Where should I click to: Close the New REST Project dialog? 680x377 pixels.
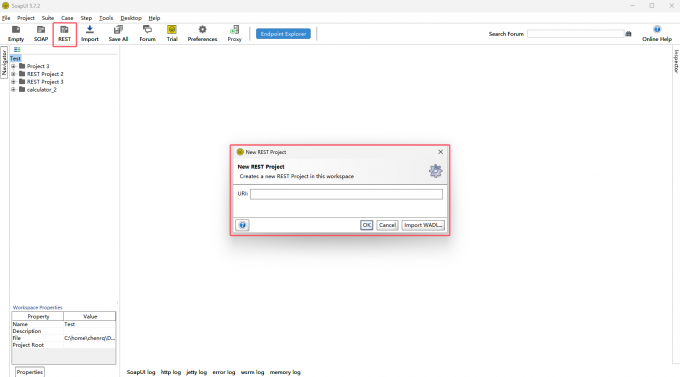point(441,152)
